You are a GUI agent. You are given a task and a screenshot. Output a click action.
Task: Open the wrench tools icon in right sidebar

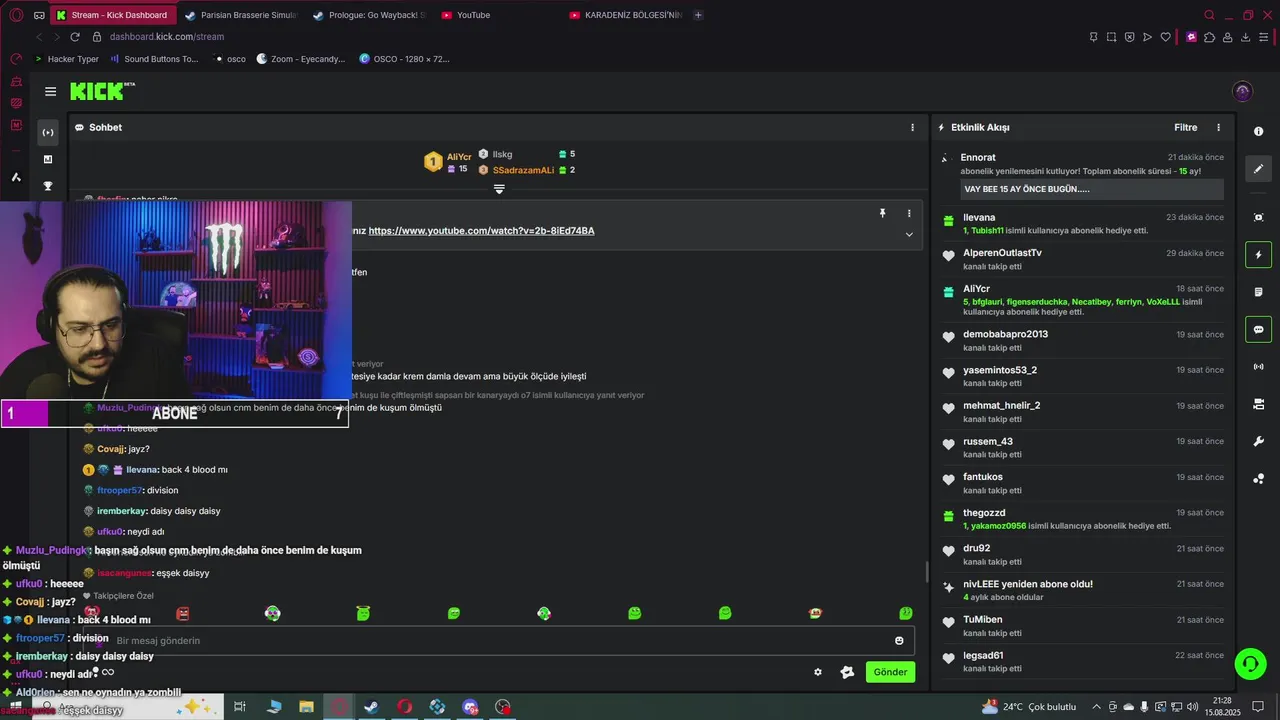pyautogui.click(x=1258, y=441)
